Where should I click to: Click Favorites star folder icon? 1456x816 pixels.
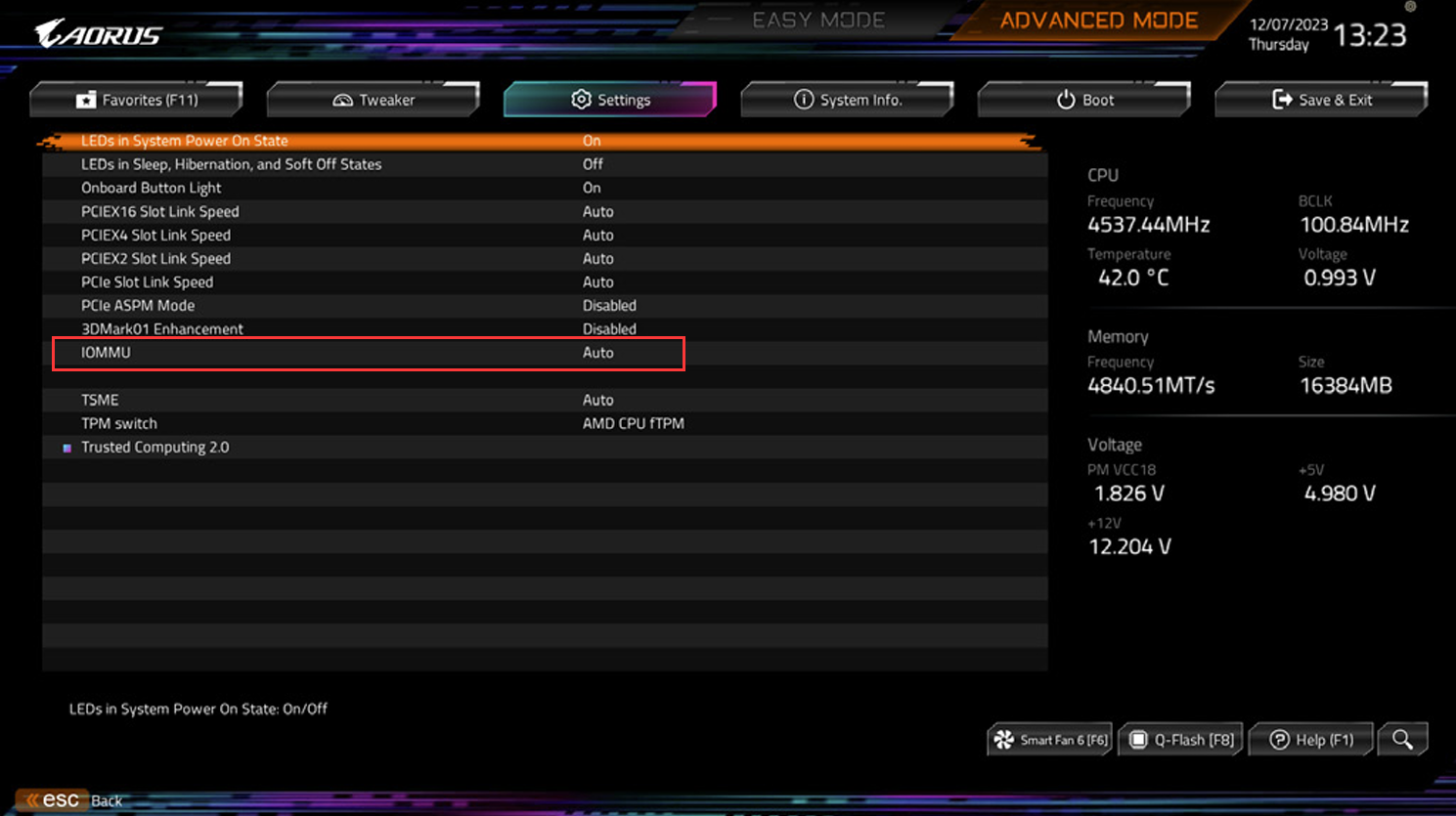tap(86, 100)
